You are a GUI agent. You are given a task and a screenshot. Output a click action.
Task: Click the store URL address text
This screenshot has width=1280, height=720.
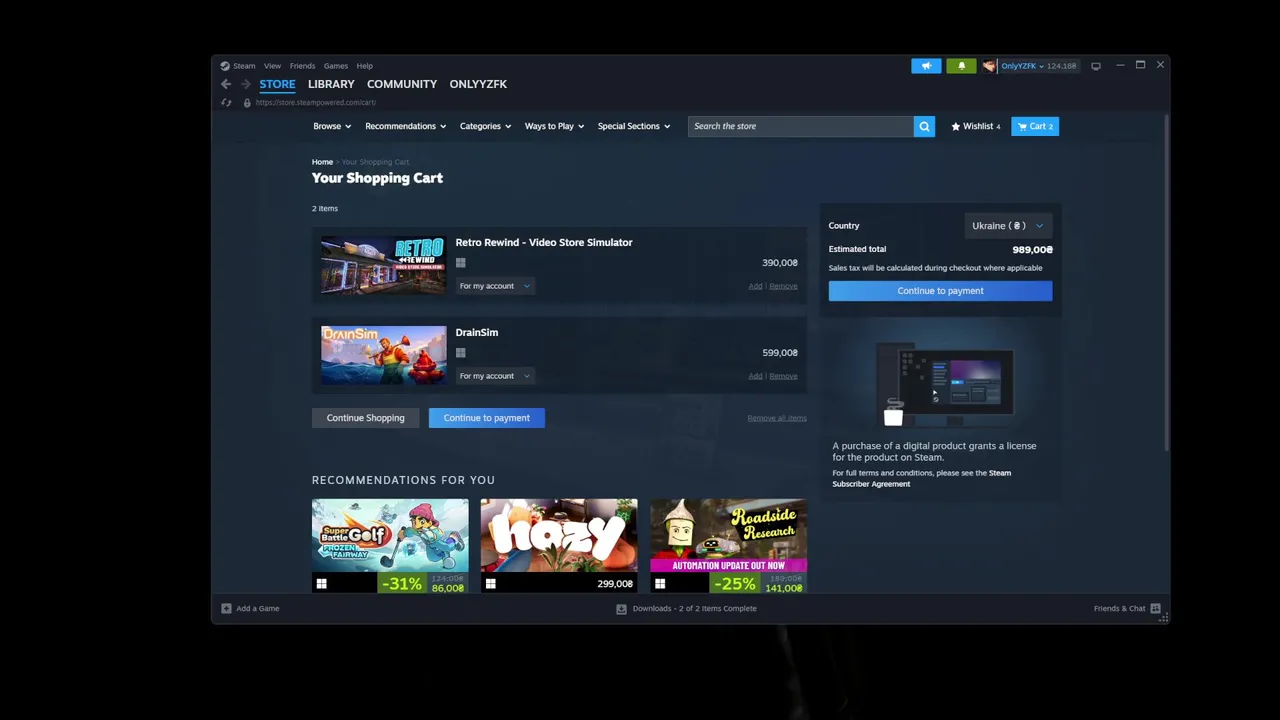(315, 102)
